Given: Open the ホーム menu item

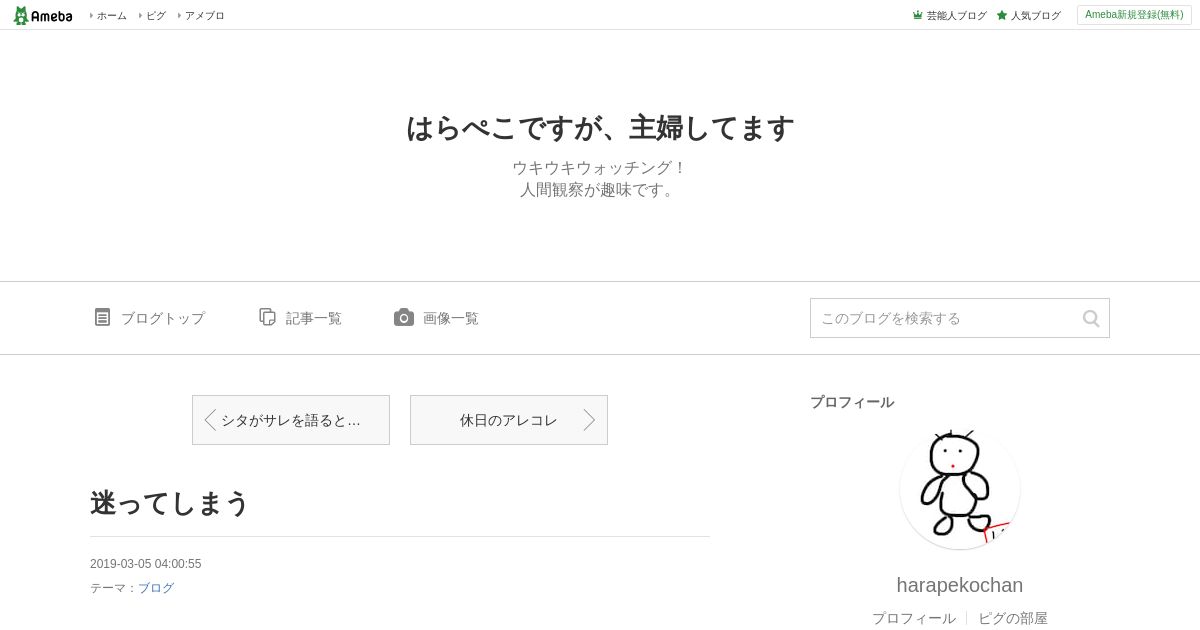Looking at the screenshot, I should click(x=111, y=15).
